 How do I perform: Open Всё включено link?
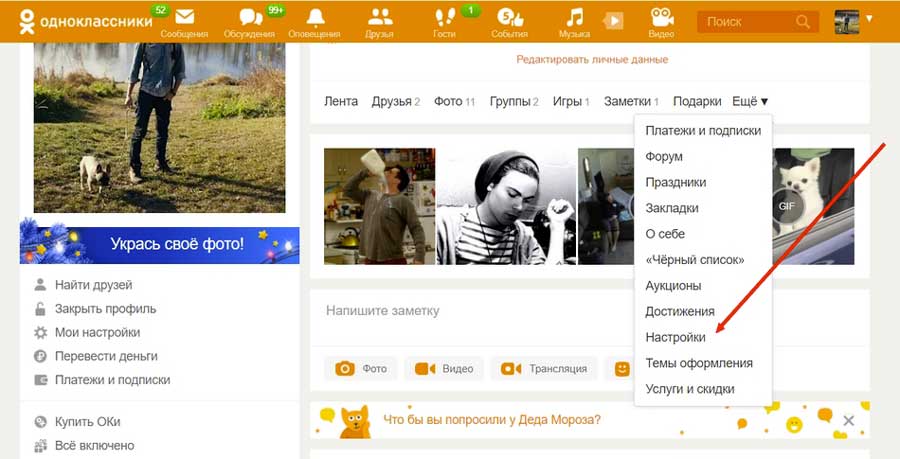coord(95,446)
